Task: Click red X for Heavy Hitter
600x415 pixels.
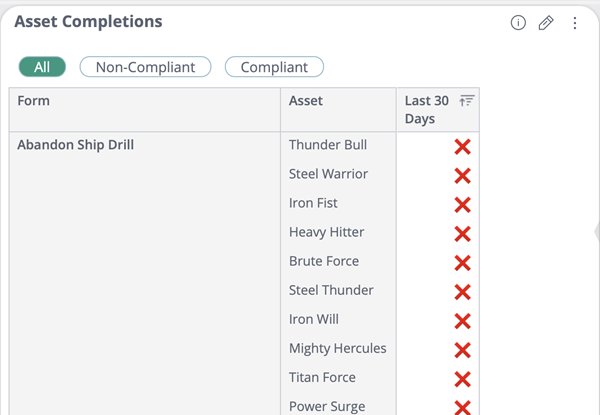Action: click(x=462, y=234)
